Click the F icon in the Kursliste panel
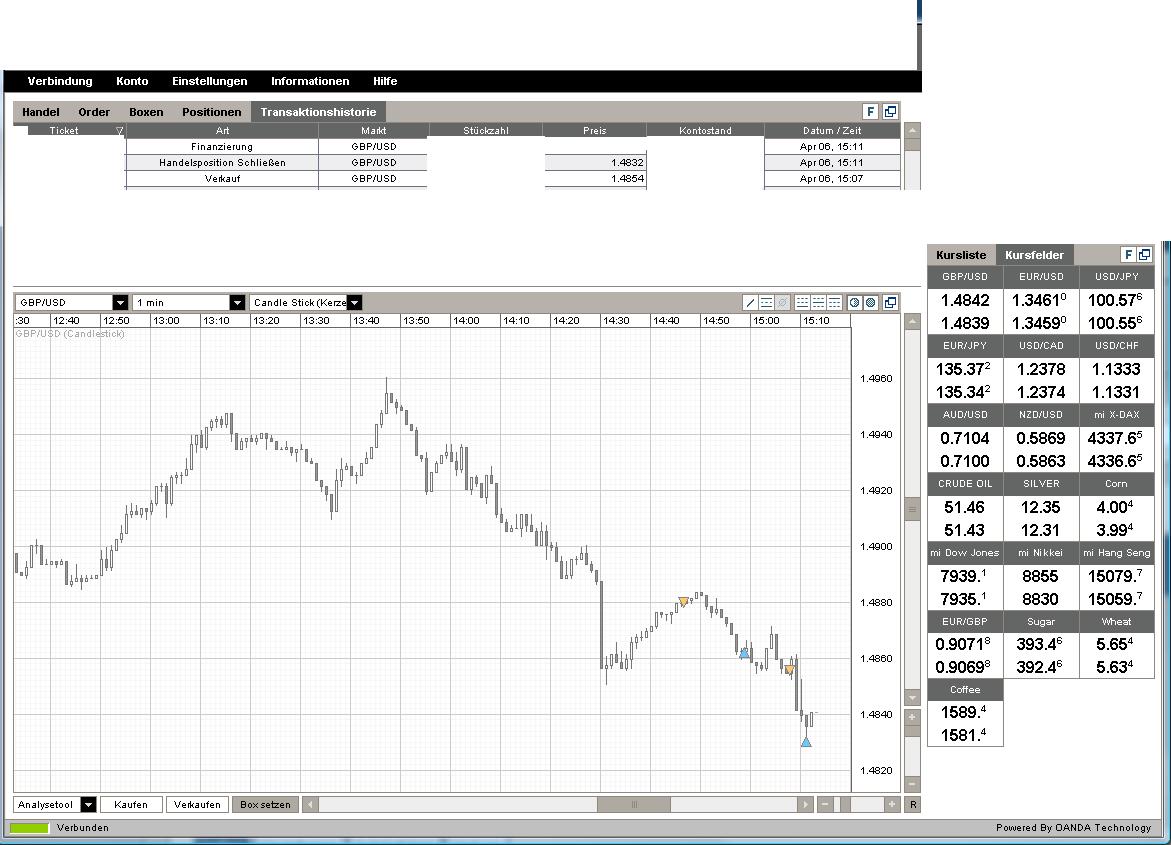This screenshot has width=1171, height=845. point(1128,255)
